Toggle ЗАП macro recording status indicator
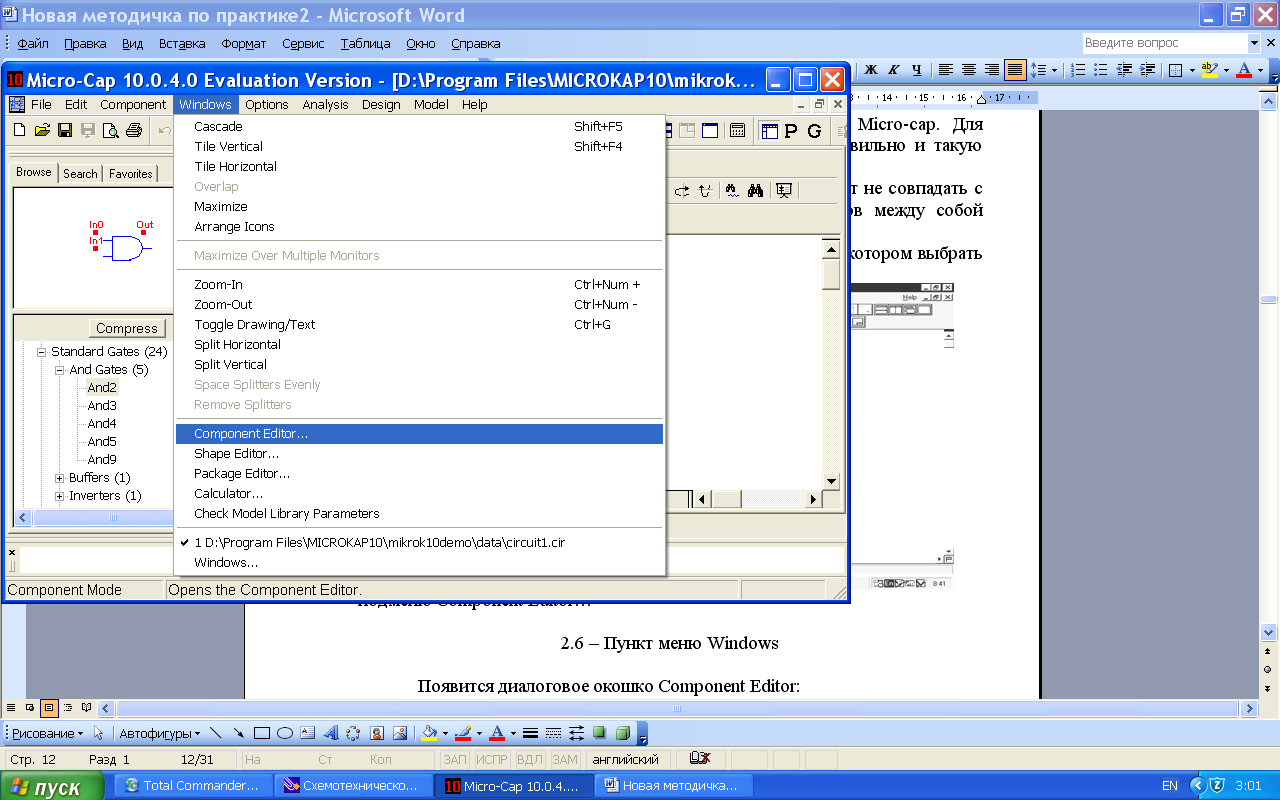 (x=454, y=760)
